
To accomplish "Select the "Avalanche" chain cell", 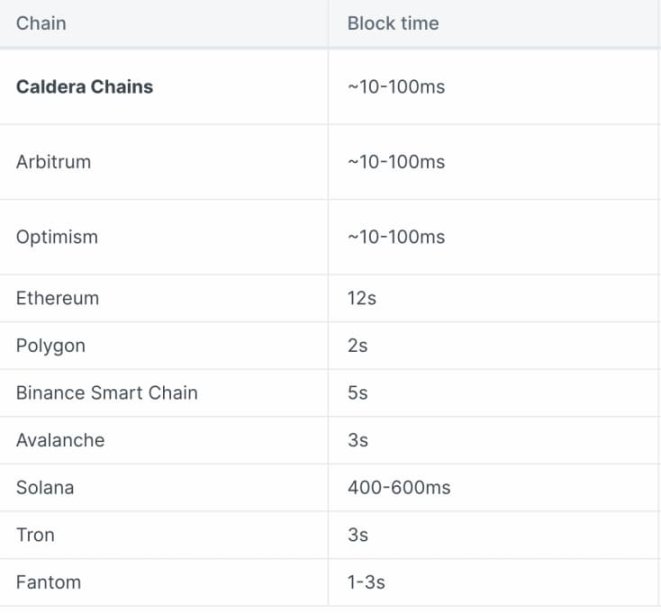I will (x=60, y=440).
